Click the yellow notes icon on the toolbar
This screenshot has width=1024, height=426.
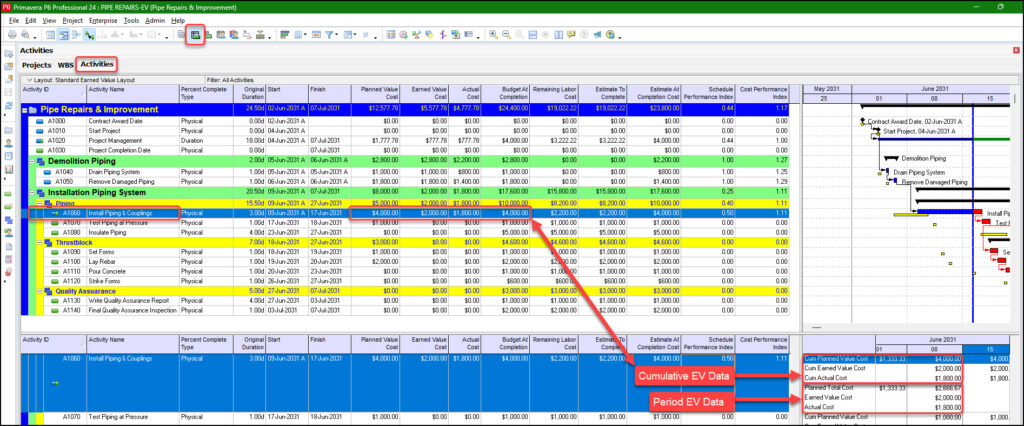coord(571,35)
